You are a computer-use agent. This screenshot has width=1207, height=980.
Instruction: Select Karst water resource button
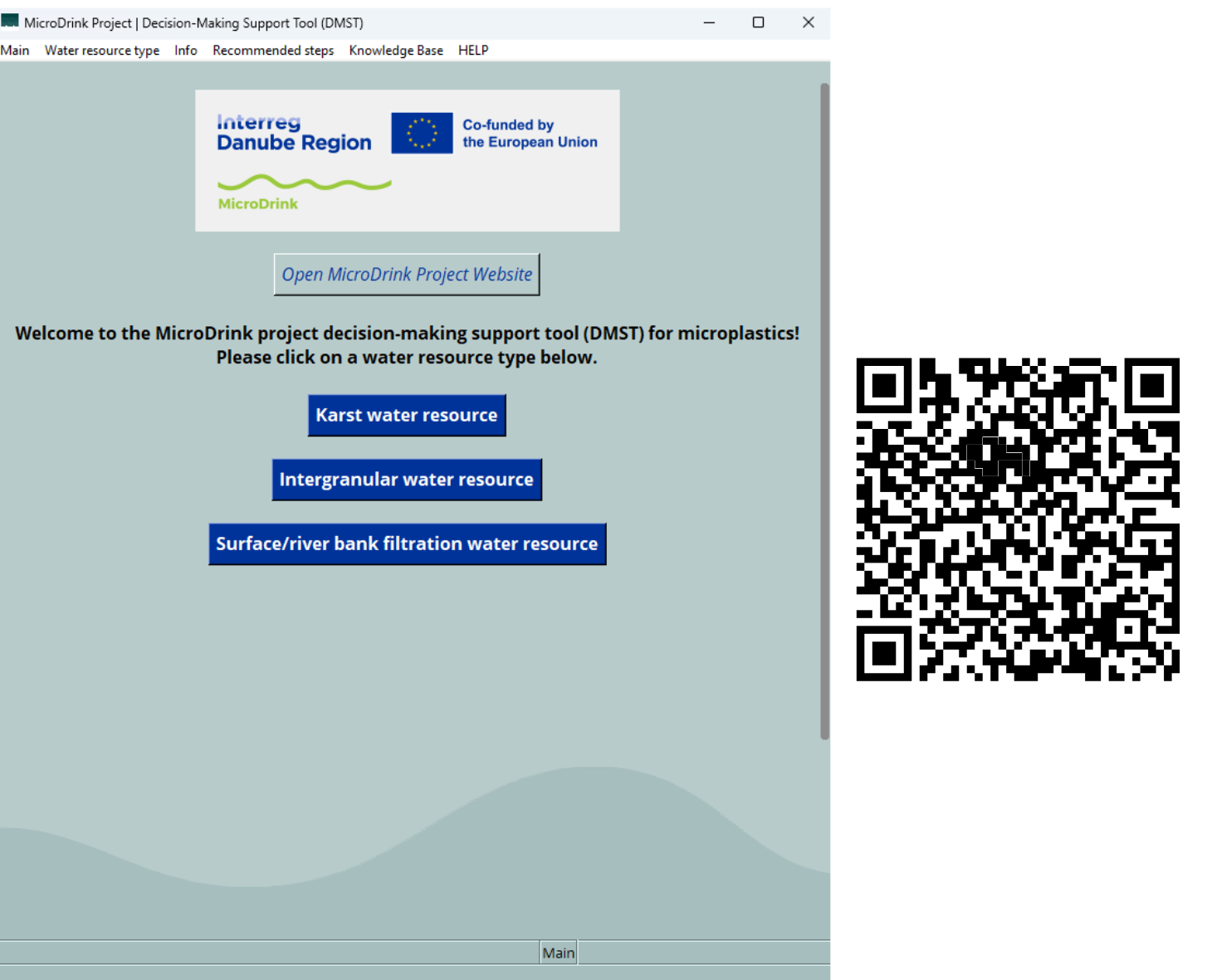click(x=407, y=415)
